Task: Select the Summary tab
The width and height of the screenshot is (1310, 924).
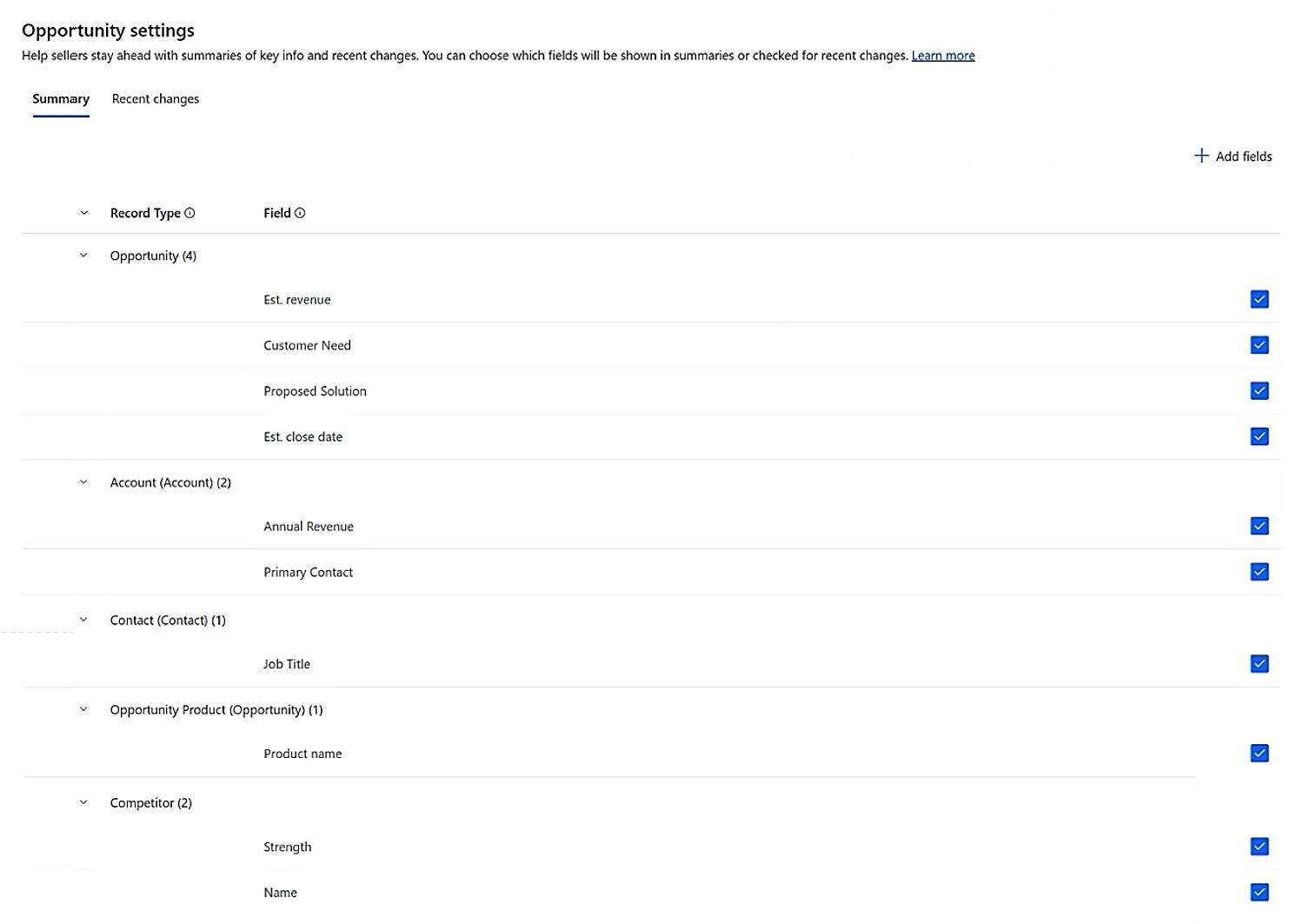Action: click(61, 99)
